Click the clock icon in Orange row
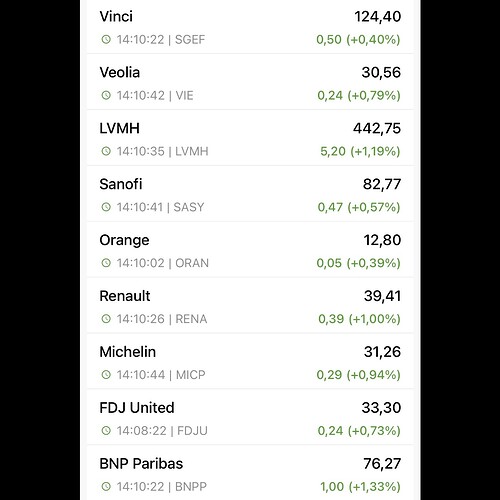Viewport: 500px width, 500px height. click(106, 263)
